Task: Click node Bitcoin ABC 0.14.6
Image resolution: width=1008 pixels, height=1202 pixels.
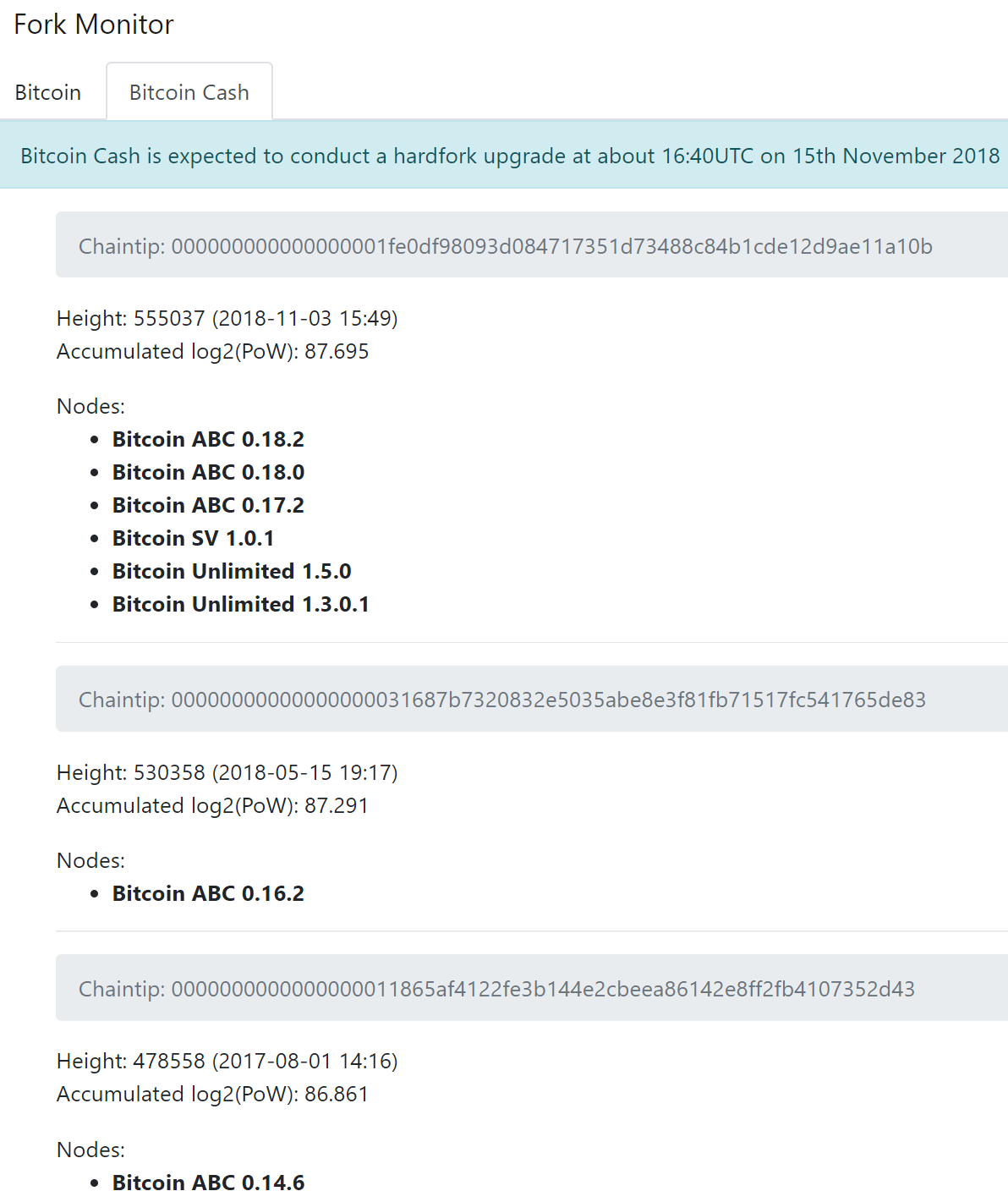Action: coord(208,1183)
